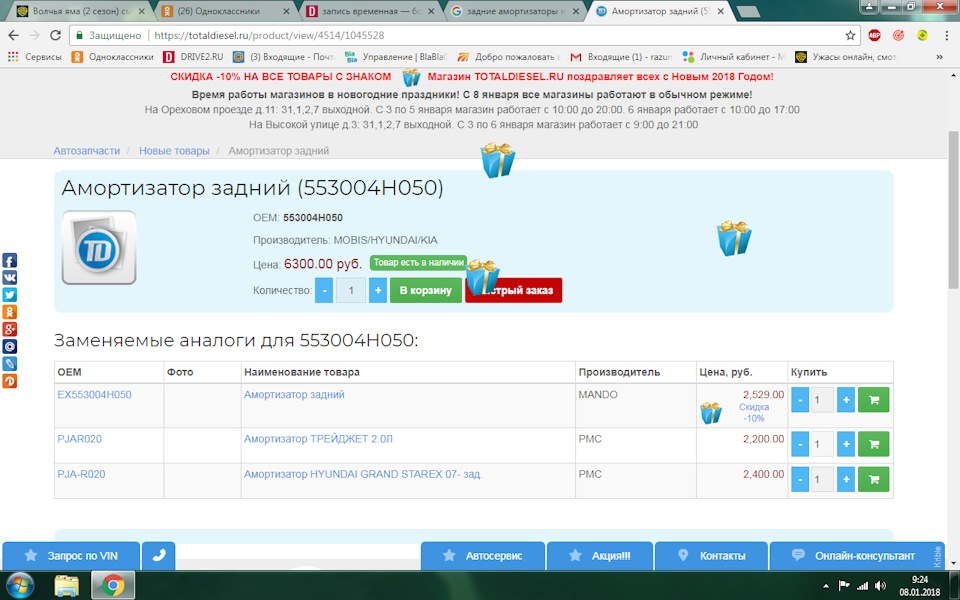Open Амортизатор HYUNDAI GRAND STAREX link
The height and width of the screenshot is (600, 960).
[363, 474]
